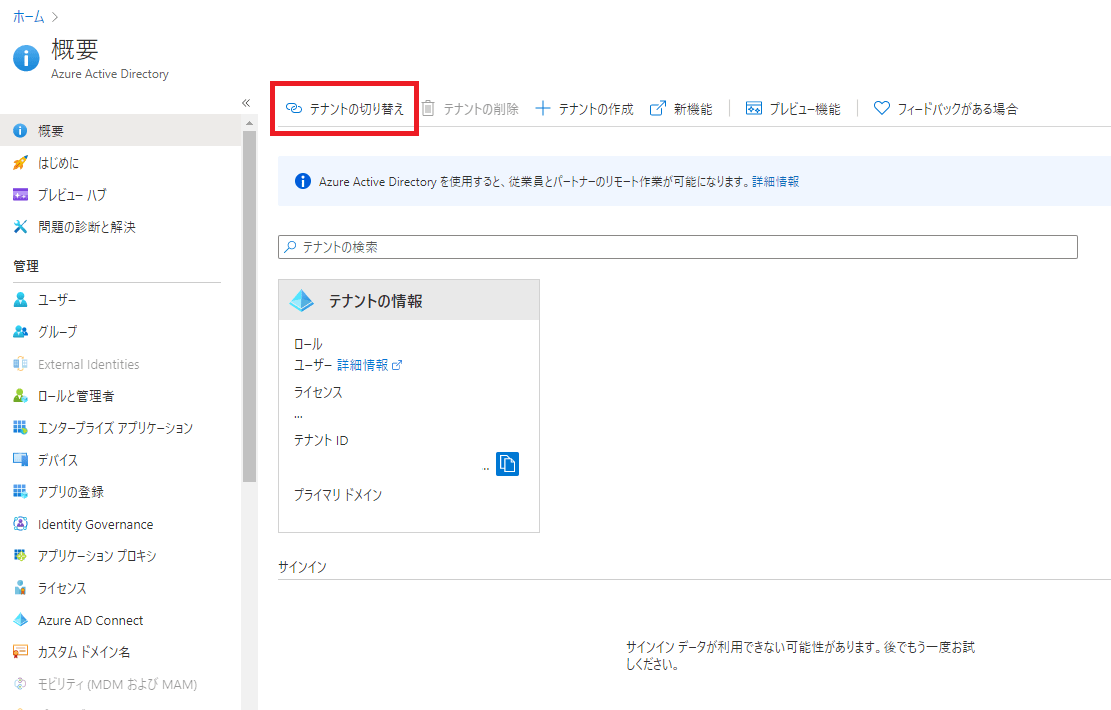
Task: Click アプリケーション プロキシ icon
Action: pyautogui.click(x=21, y=556)
